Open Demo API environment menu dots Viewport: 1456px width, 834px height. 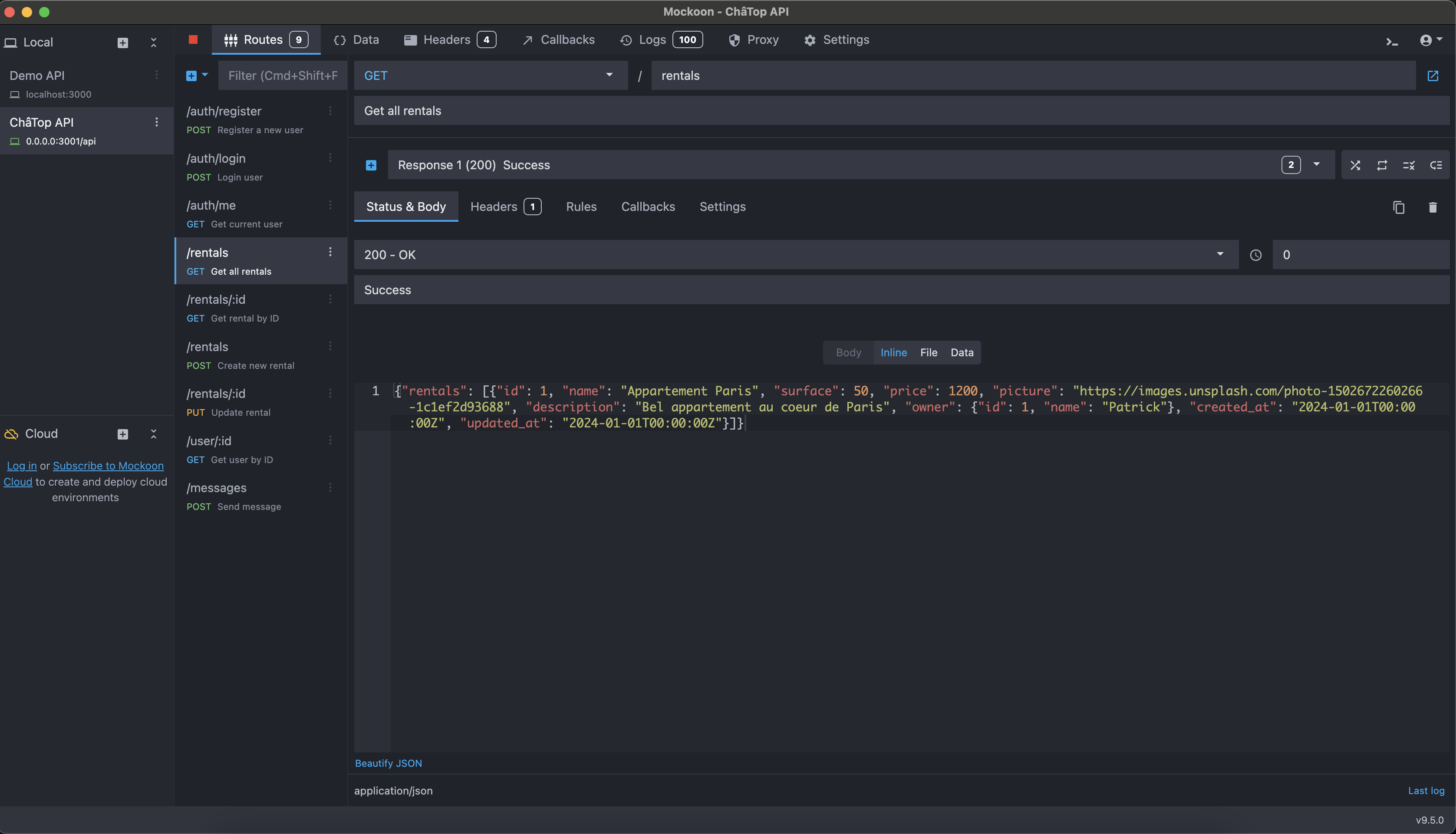click(x=156, y=75)
